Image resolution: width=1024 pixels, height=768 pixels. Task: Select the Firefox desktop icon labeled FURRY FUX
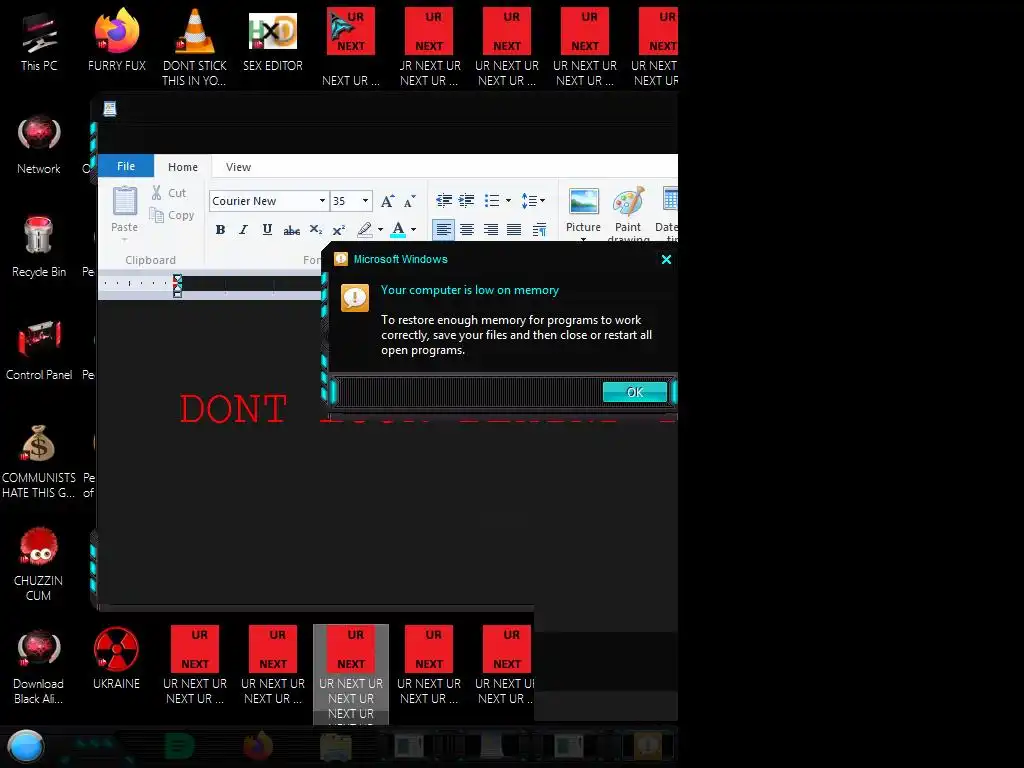click(x=117, y=40)
